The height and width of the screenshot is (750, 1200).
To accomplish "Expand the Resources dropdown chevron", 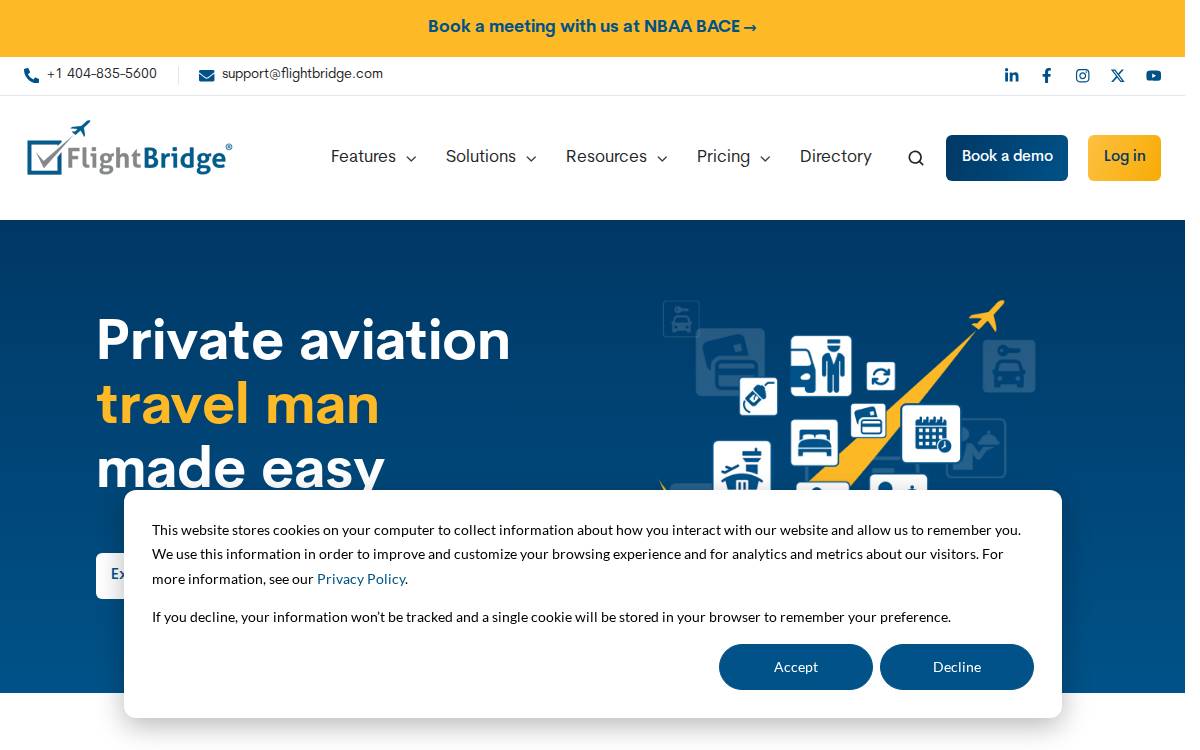I will pos(662,159).
